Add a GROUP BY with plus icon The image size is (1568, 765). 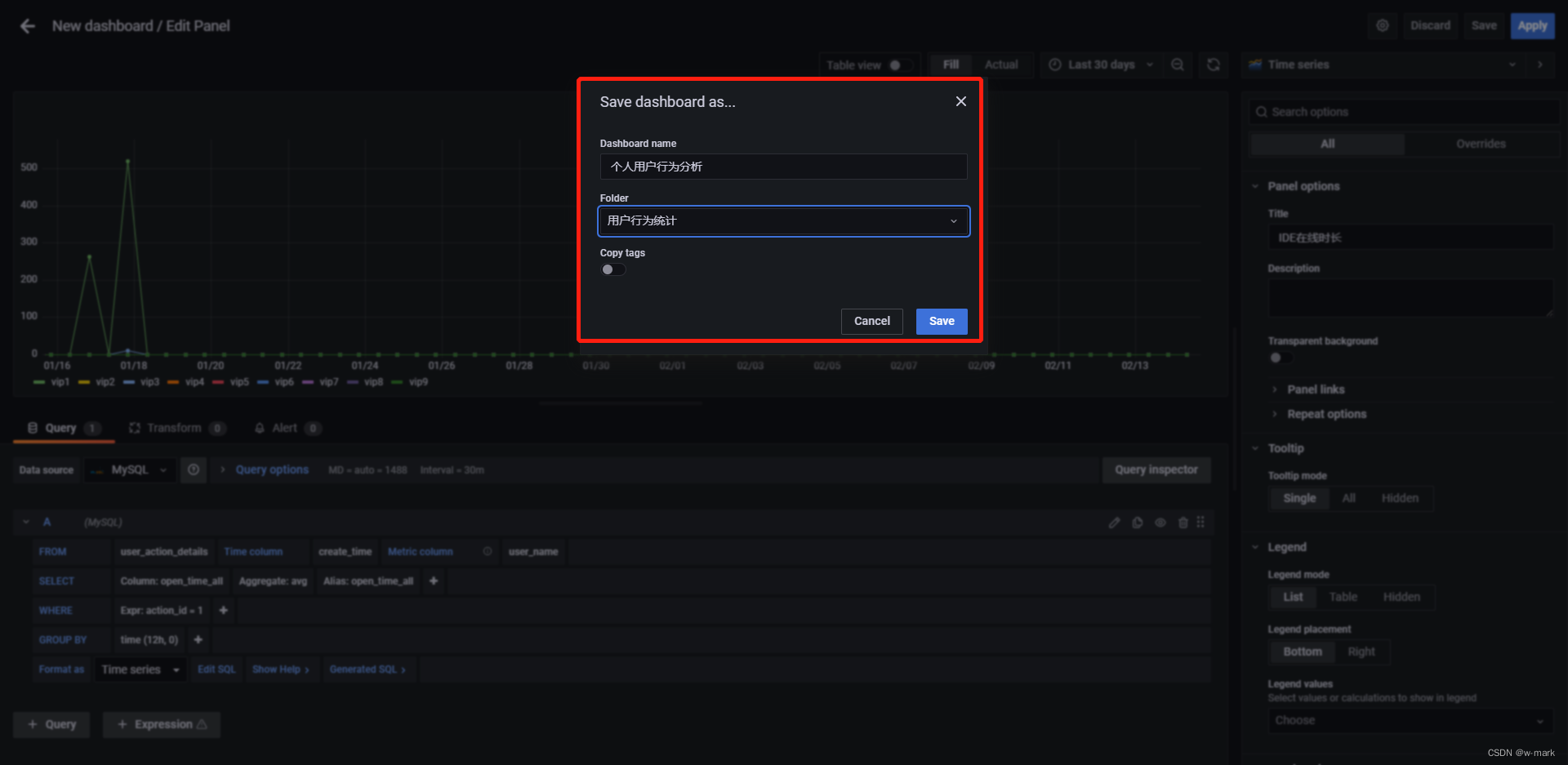(x=198, y=640)
